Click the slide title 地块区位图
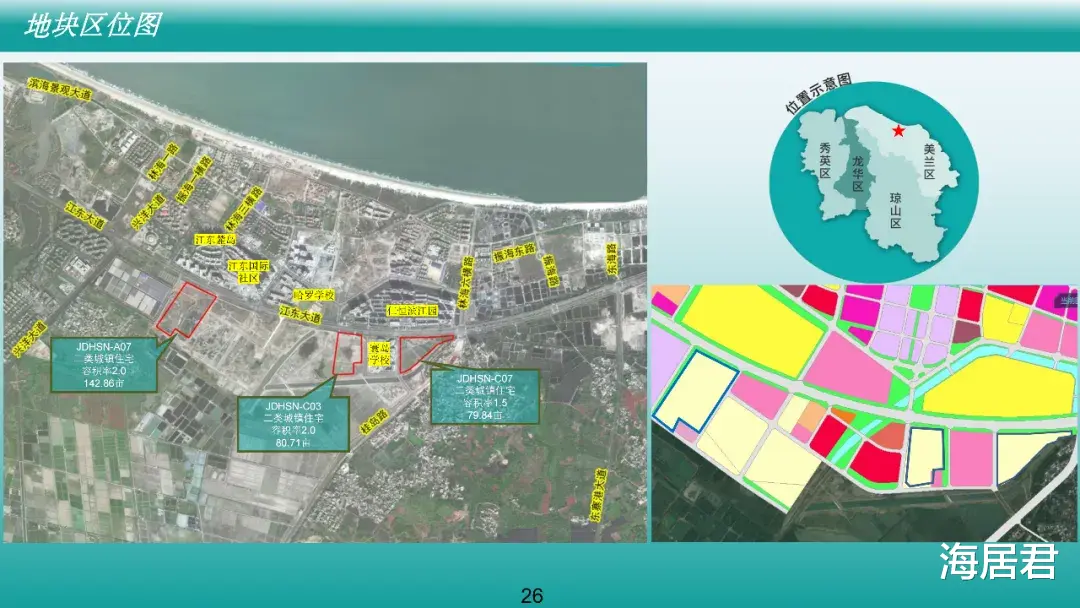The image size is (1080, 608). pos(93,25)
